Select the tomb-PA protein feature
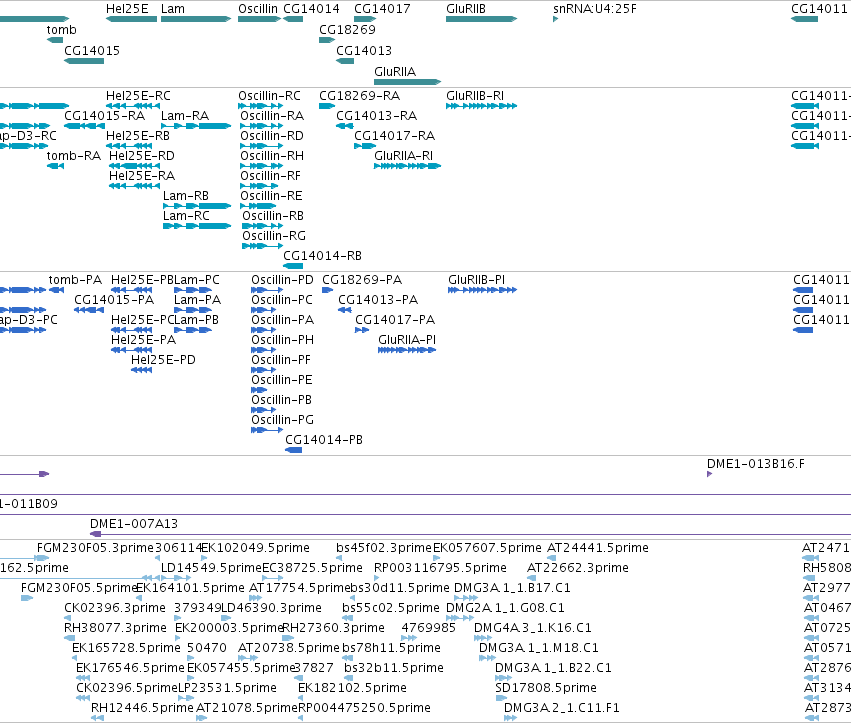The height and width of the screenshot is (723, 851). click(57, 290)
